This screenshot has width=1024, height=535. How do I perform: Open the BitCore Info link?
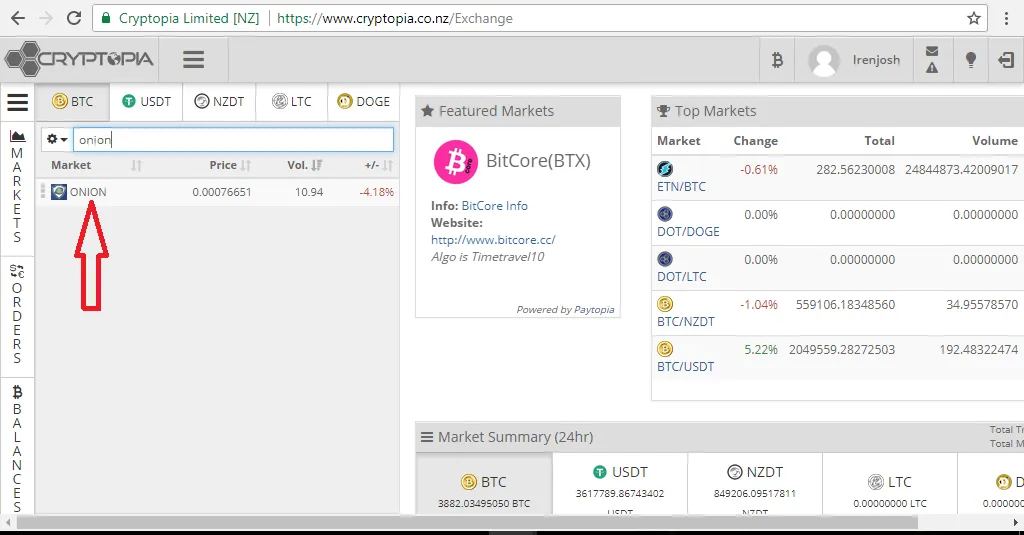(x=494, y=206)
